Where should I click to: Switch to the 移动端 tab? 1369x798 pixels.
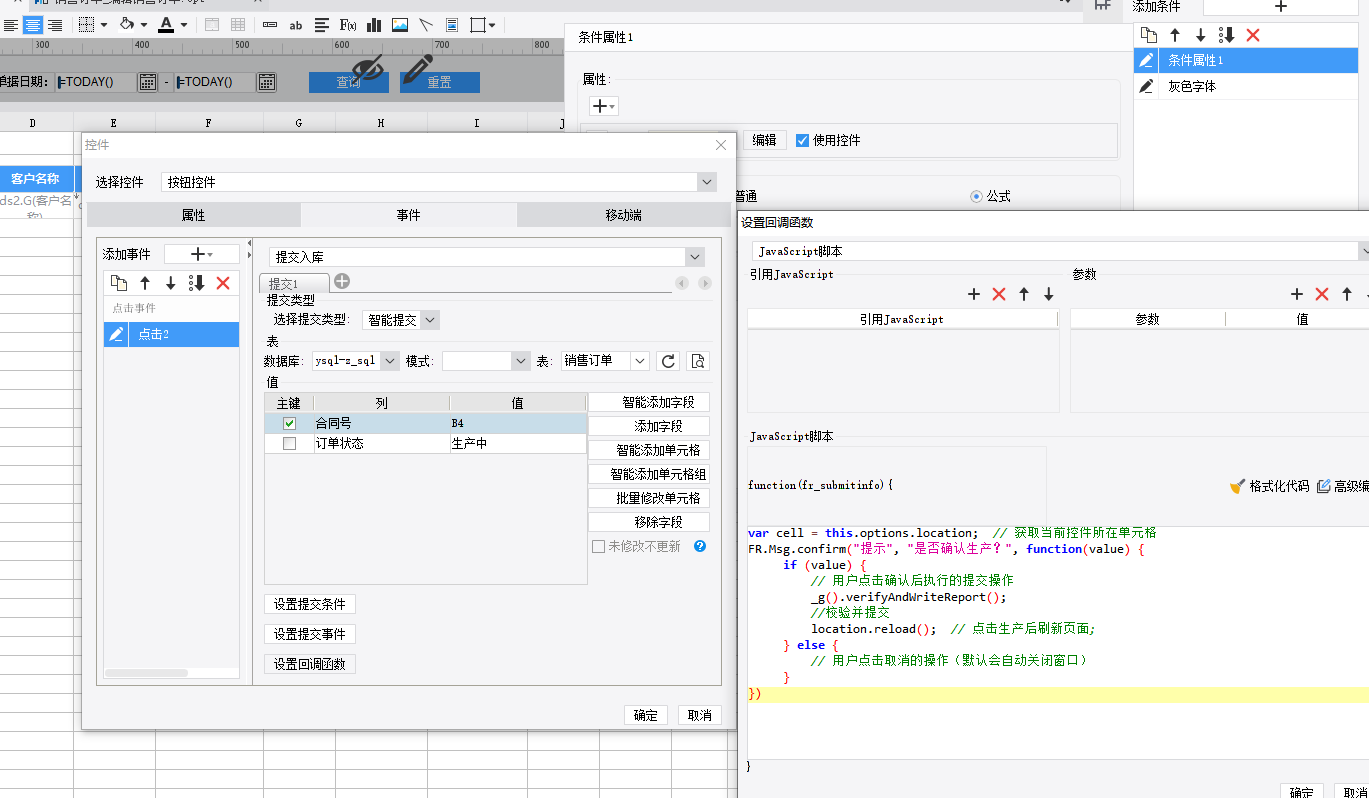(623, 215)
